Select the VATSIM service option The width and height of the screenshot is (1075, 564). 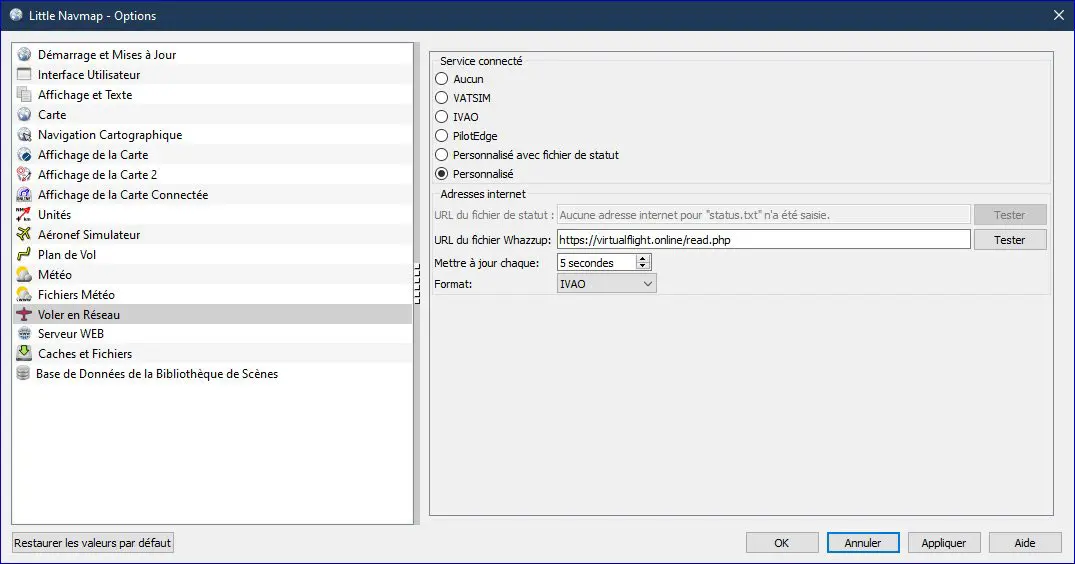442,98
